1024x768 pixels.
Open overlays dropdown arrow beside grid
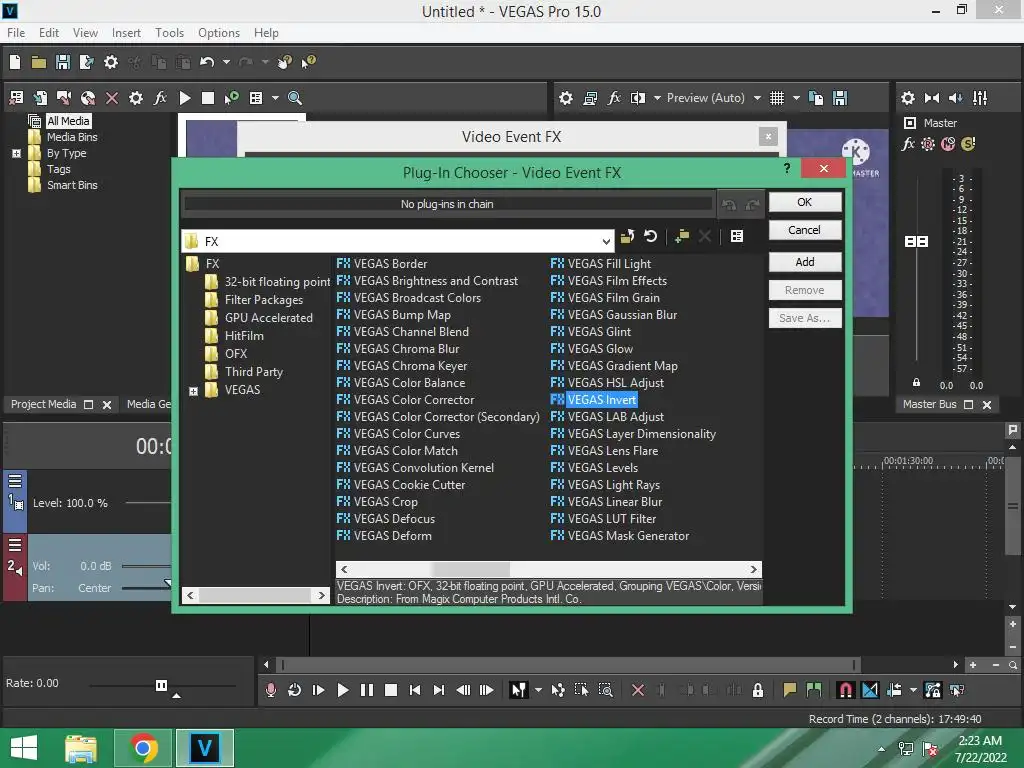point(796,98)
